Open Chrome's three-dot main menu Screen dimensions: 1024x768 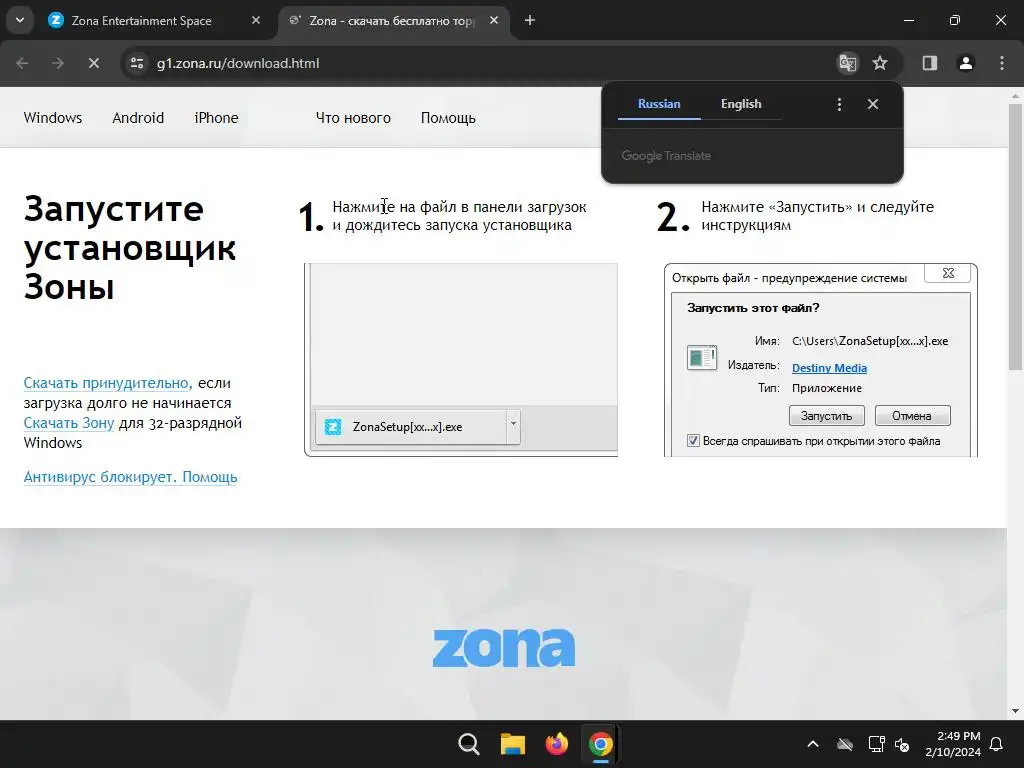[x=1002, y=63]
